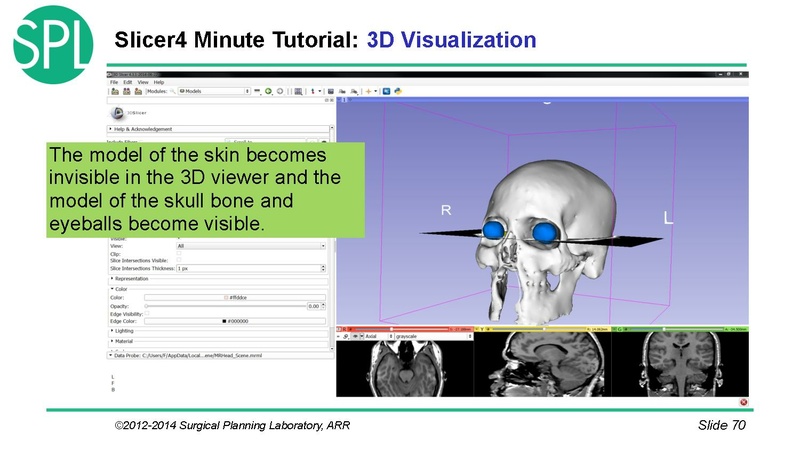Click the Load Data toolbar icon
Screen dimensions: 800x450
tap(115, 91)
